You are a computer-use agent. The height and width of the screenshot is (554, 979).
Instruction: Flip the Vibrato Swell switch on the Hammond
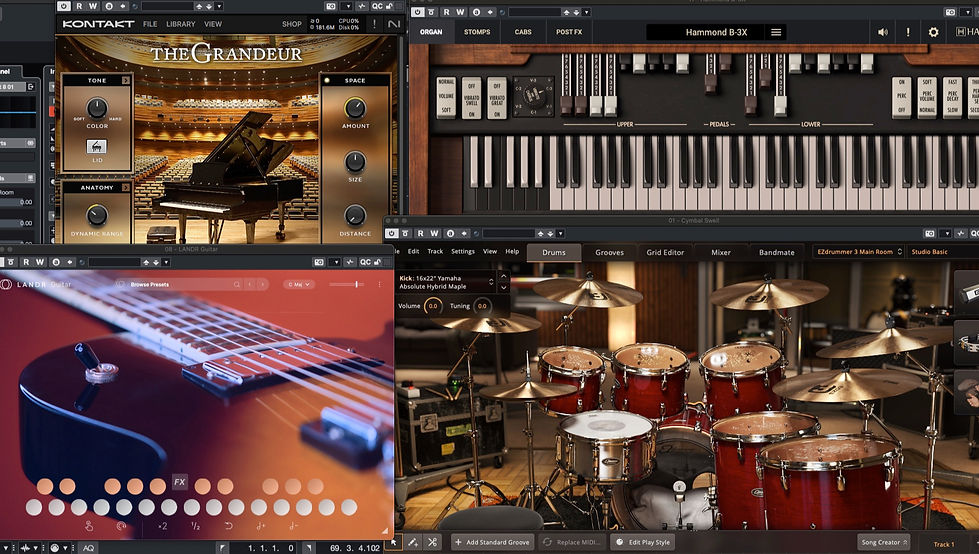coord(471,98)
